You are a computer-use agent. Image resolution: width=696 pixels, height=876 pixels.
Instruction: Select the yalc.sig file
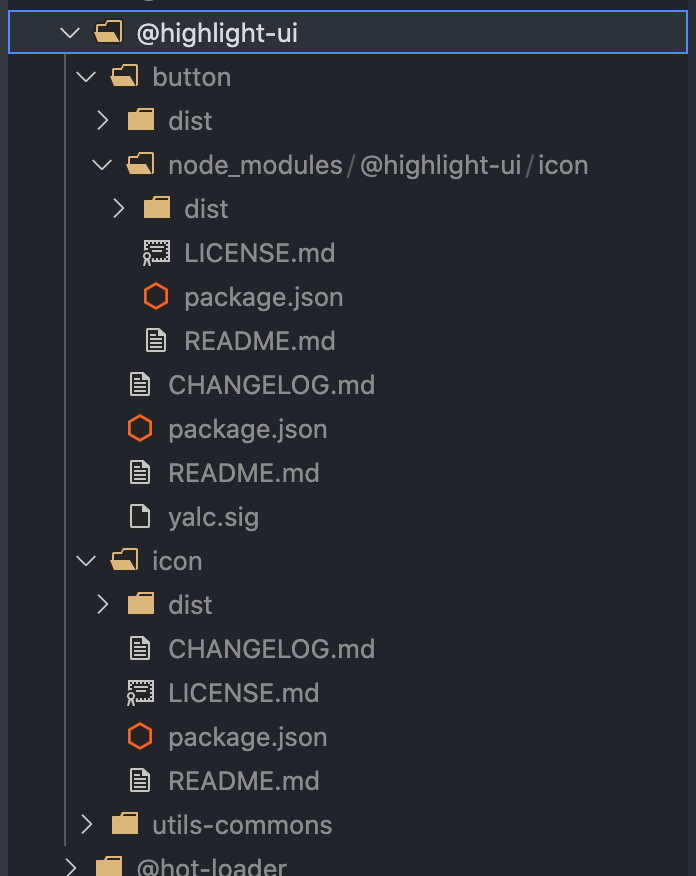pos(212,516)
